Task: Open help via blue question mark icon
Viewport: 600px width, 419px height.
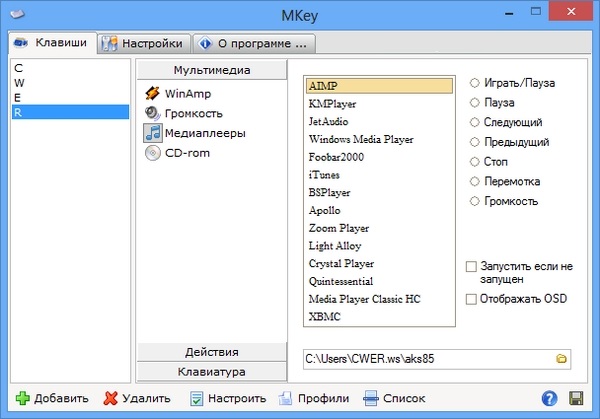Action: click(x=549, y=398)
